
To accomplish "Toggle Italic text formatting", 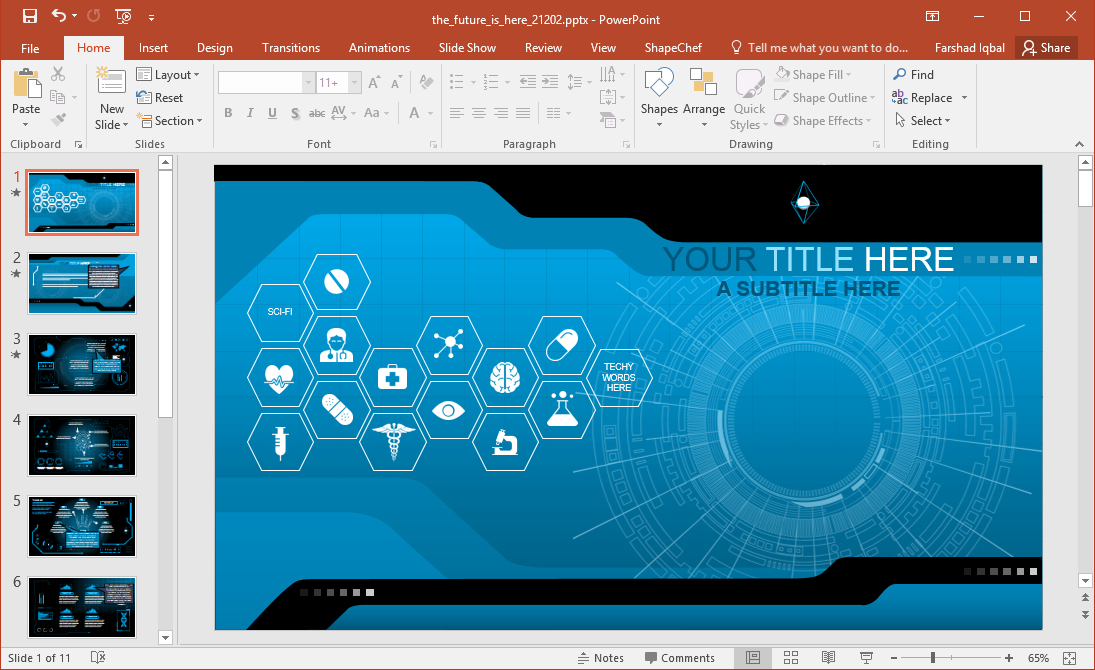I will 250,113.
